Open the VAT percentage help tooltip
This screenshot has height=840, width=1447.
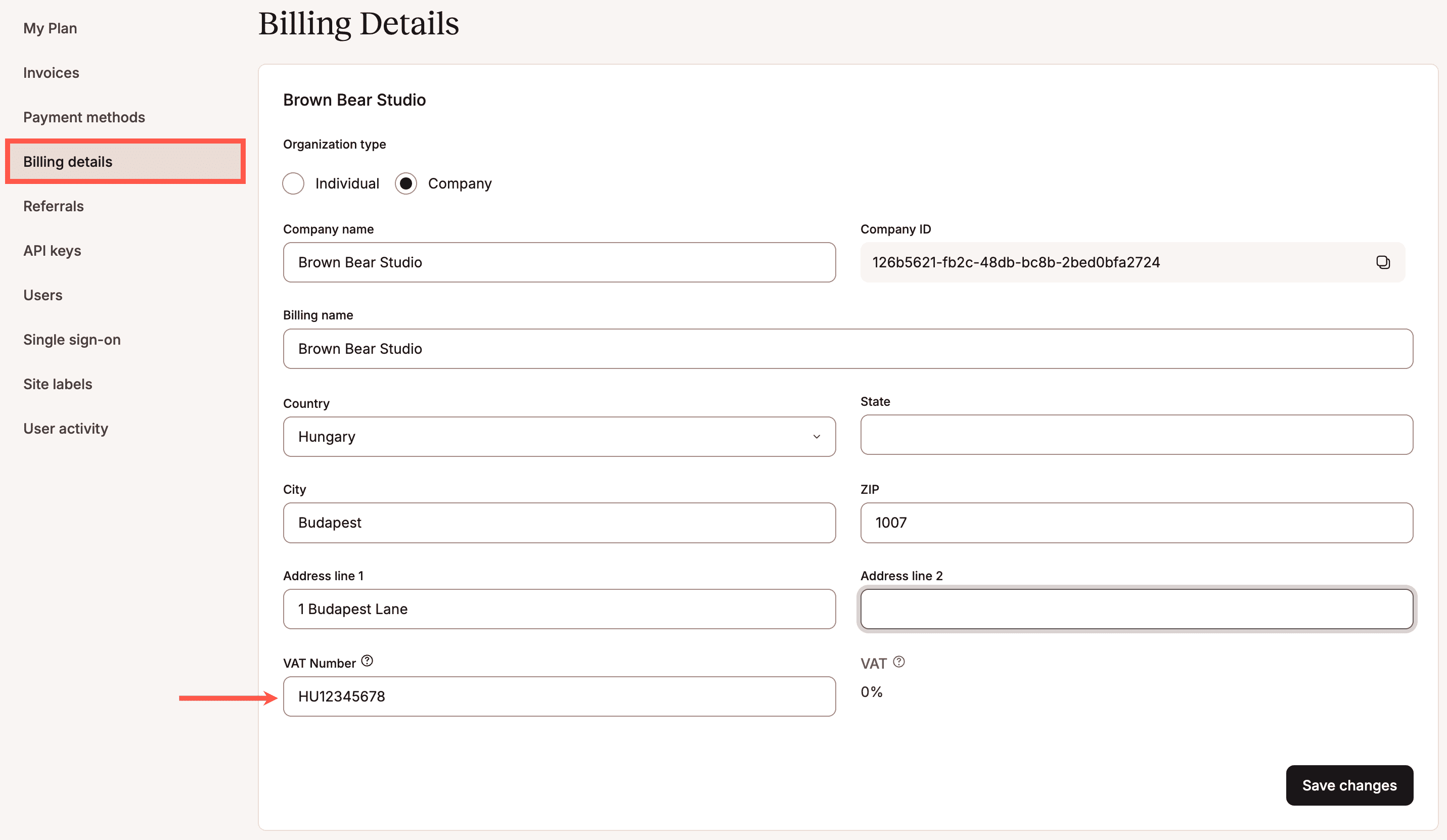click(x=898, y=662)
